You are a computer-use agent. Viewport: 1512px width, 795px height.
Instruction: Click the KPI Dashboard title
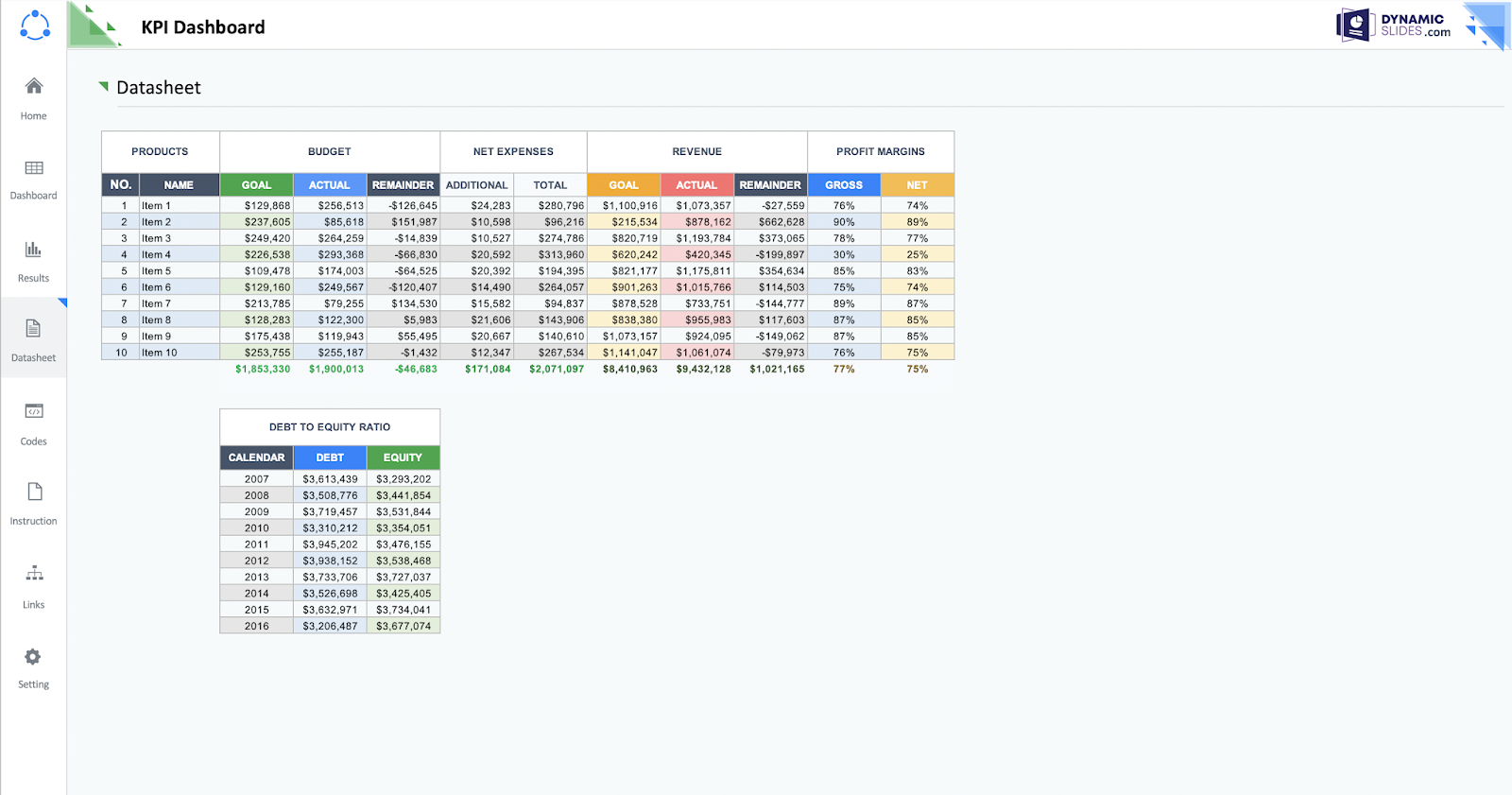coord(203,27)
